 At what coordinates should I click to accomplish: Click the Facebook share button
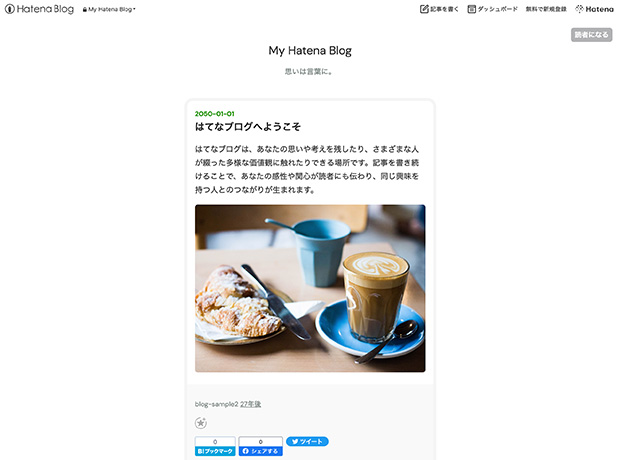(x=260, y=451)
